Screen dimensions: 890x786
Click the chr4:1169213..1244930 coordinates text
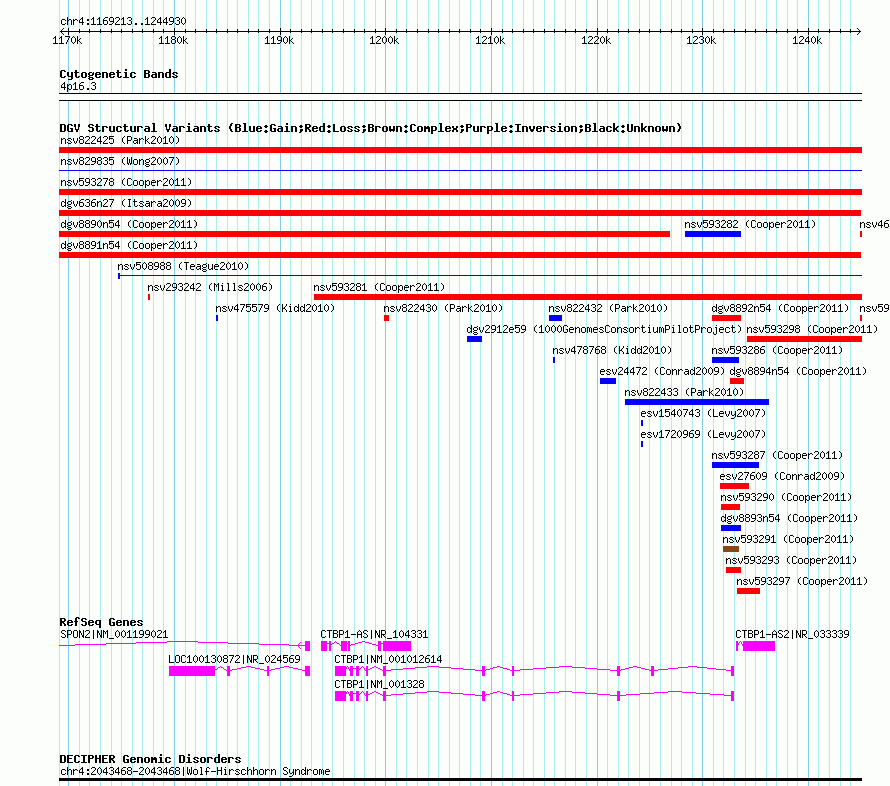123,21
